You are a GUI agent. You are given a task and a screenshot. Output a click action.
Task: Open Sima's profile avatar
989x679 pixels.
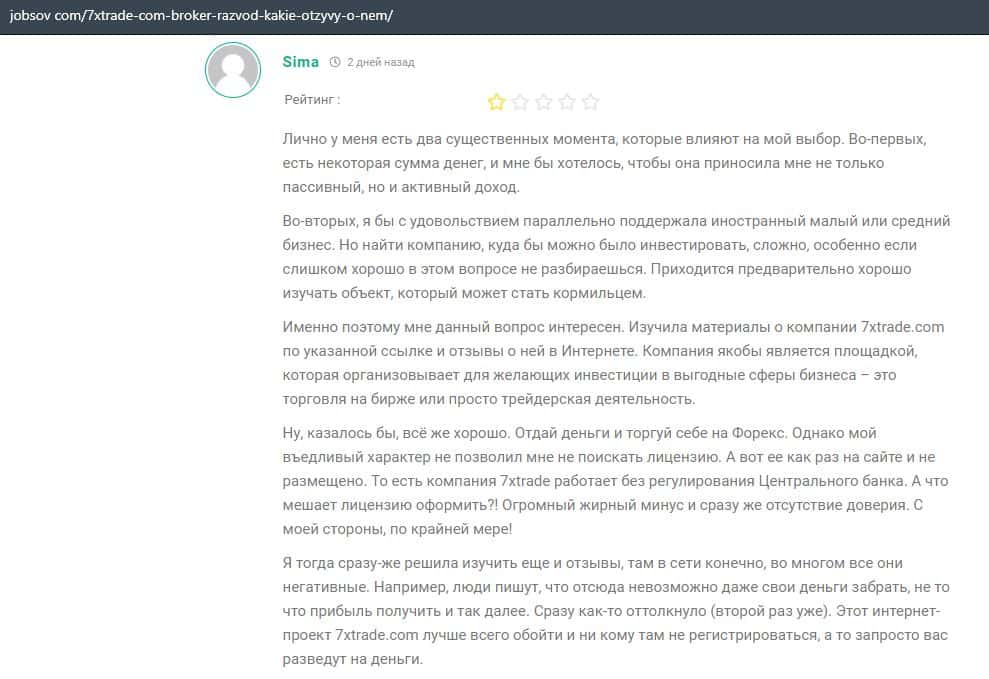click(x=233, y=70)
